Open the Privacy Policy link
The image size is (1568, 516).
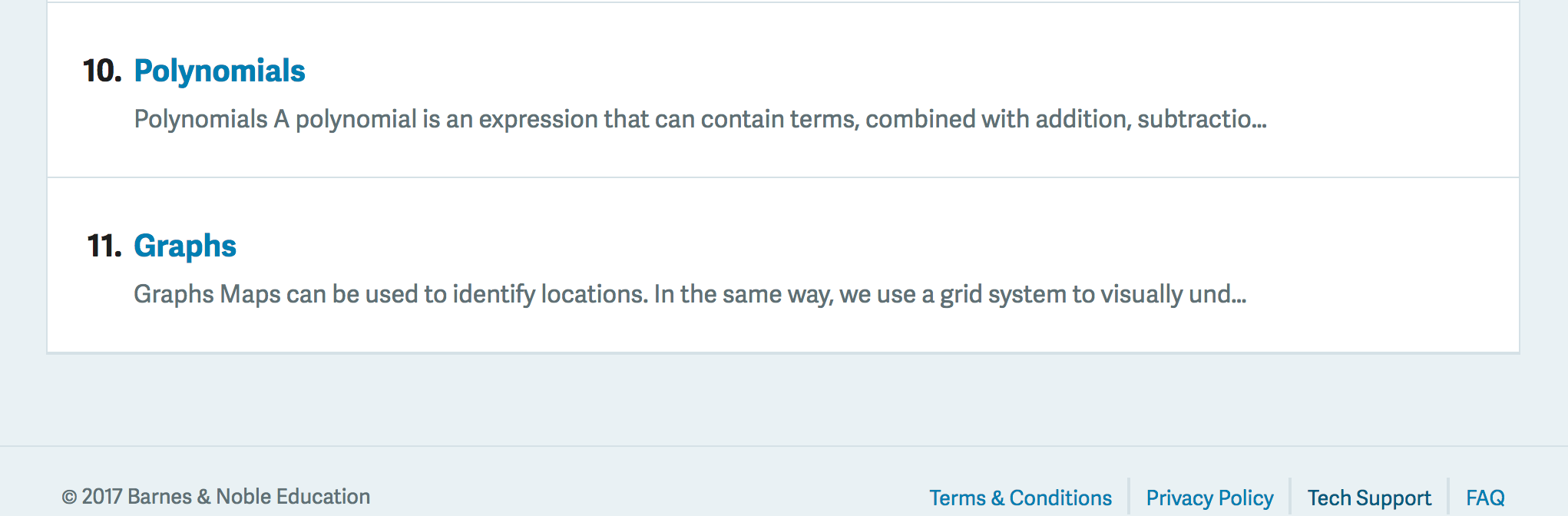[x=1209, y=498]
